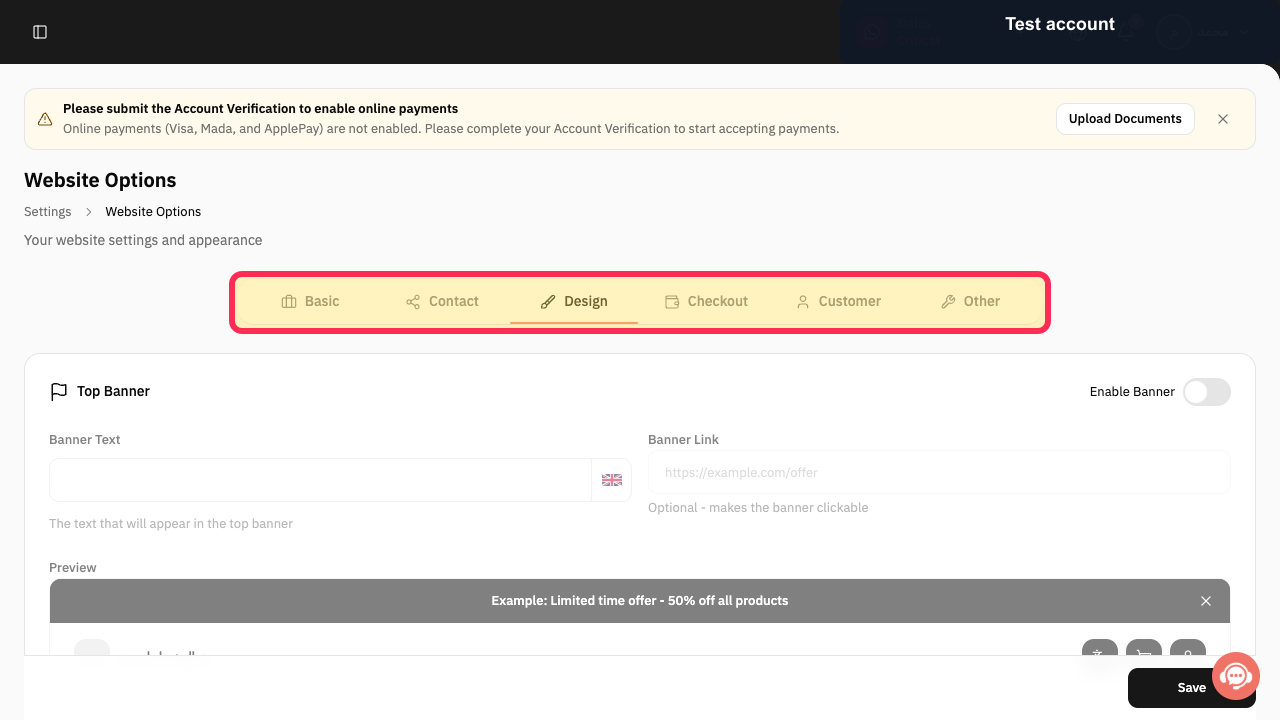Click Upload Documents button
This screenshot has width=1280, height=720.
[x=1125, y=119]
